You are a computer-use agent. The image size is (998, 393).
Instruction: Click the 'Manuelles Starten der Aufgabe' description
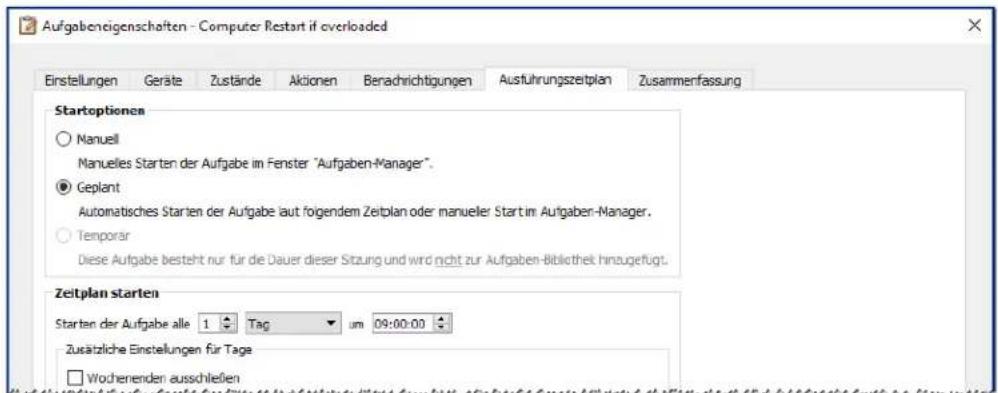pos(256,164)
